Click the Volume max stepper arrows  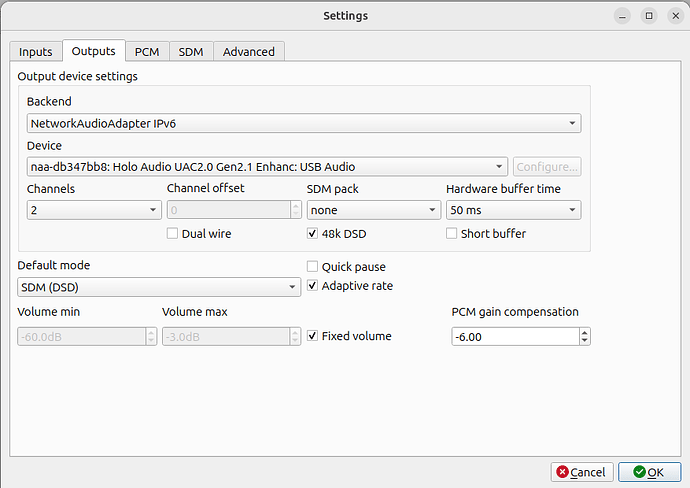point(295,337)
